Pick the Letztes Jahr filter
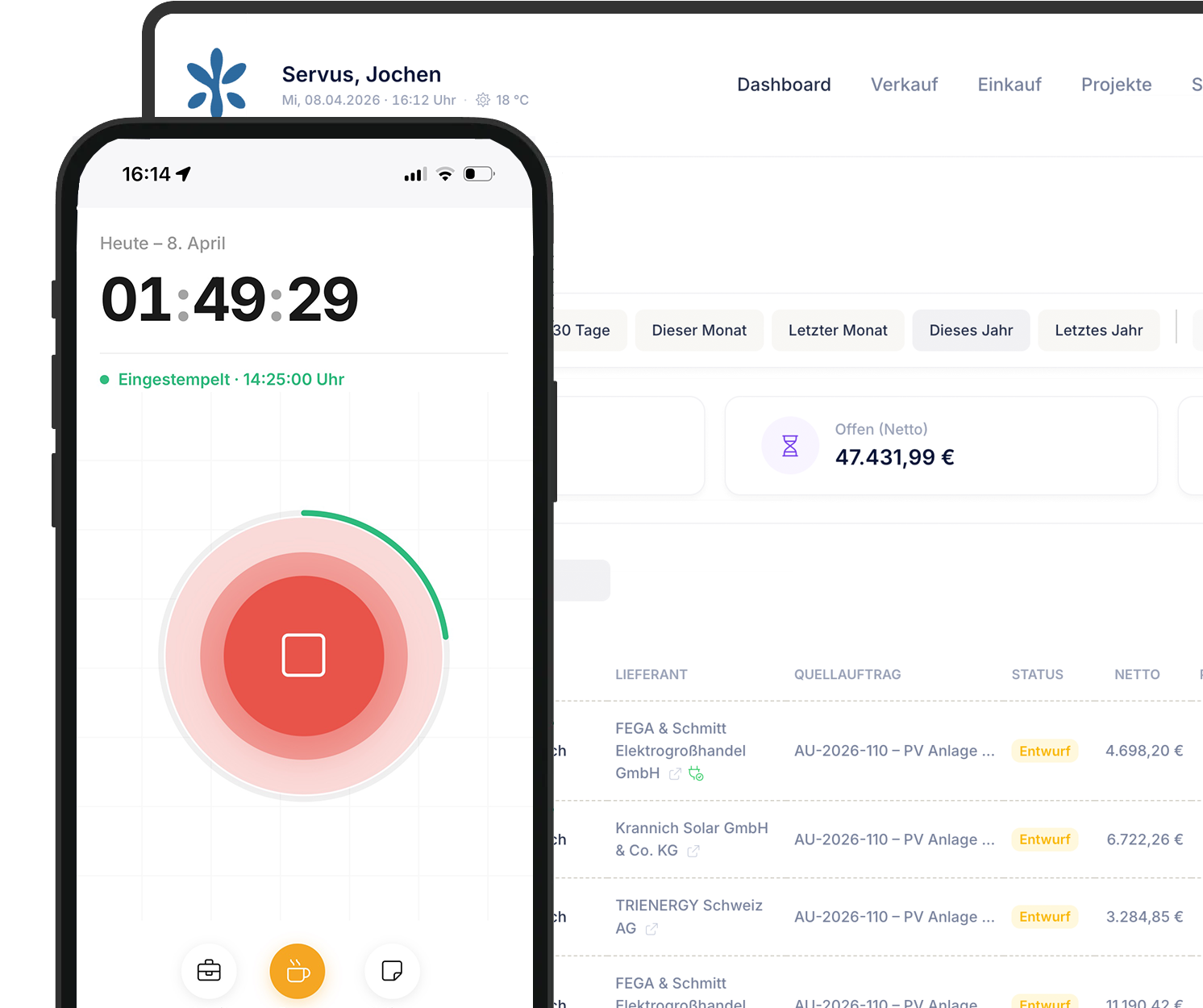 coord(1098,331)
